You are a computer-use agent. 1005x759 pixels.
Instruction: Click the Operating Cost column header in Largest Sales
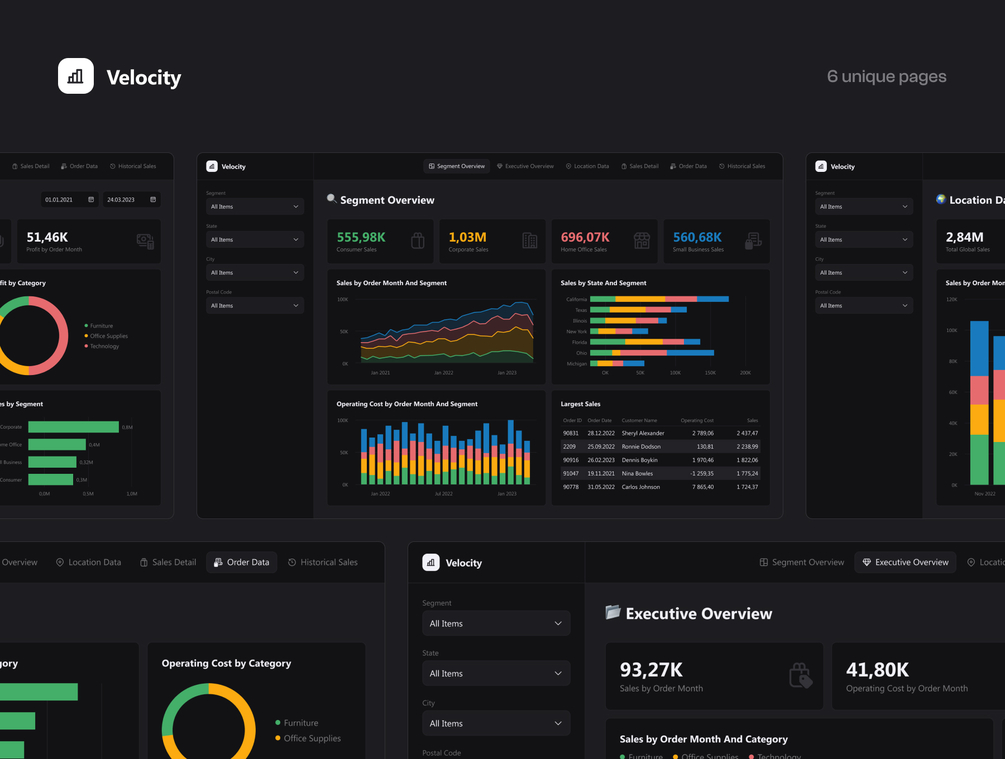(697, 421)
